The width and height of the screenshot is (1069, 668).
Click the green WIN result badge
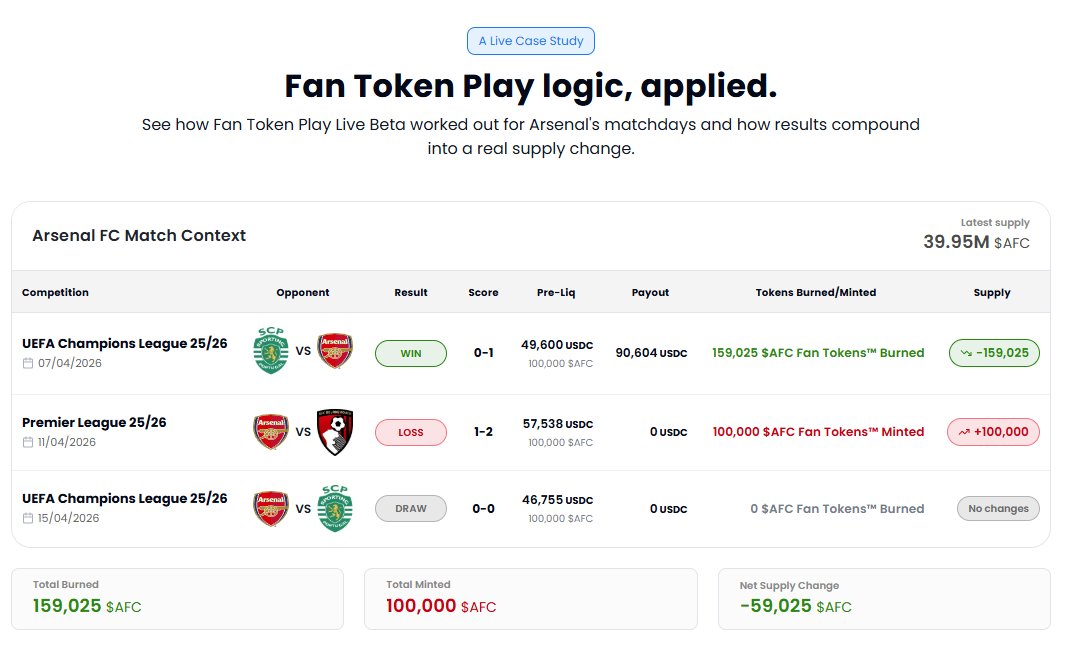(x=410, y=353)
